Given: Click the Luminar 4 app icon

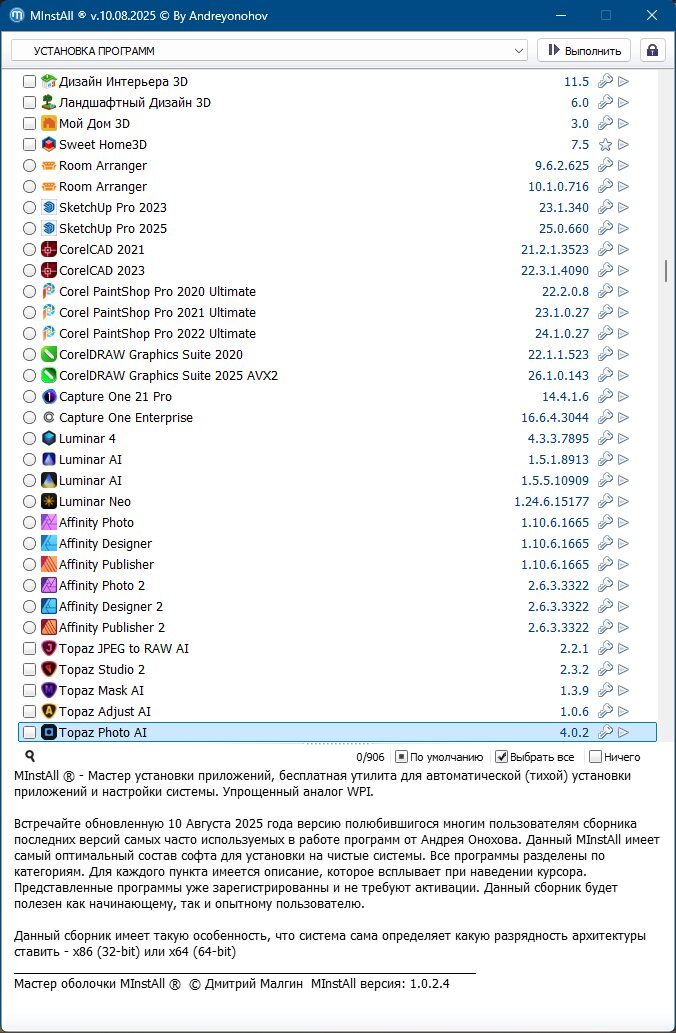Looking at the screenshot, I should (x=49, y=439).
